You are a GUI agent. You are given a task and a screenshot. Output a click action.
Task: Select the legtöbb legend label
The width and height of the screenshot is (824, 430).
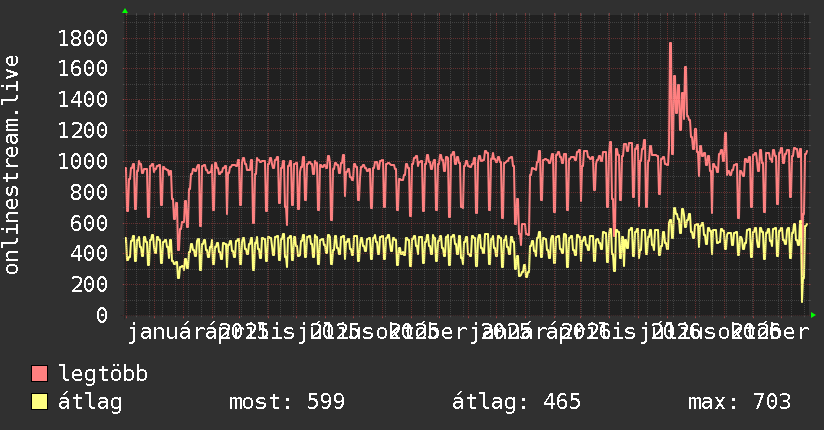[x=103, y=374]
